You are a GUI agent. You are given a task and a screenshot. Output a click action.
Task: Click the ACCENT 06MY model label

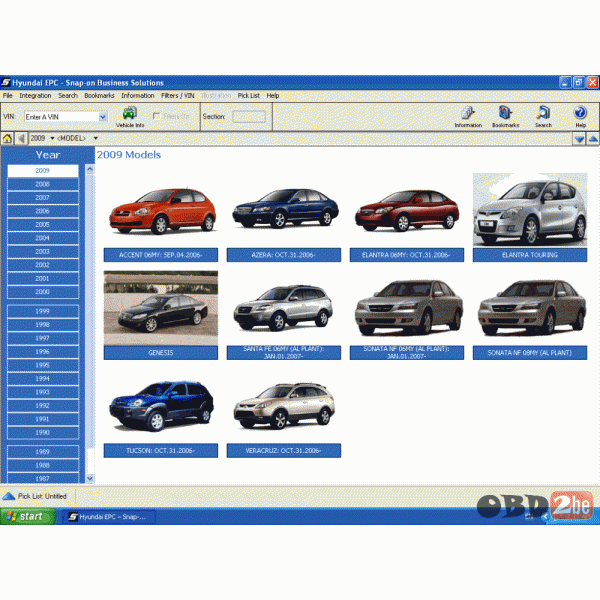pyautogui.click(x=161, y=255)
